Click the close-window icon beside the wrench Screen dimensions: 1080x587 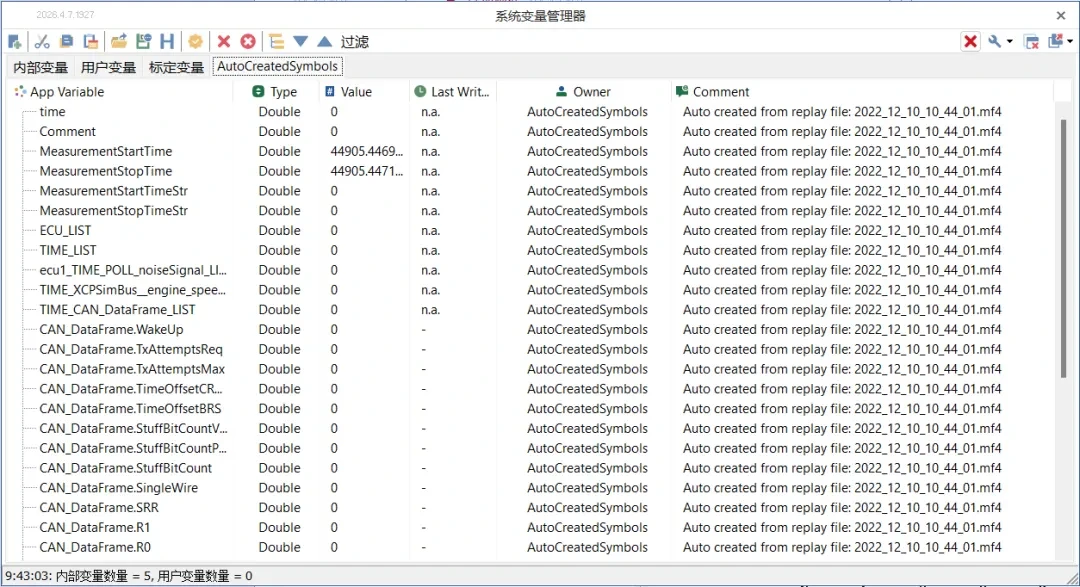tap(1031, 41)
